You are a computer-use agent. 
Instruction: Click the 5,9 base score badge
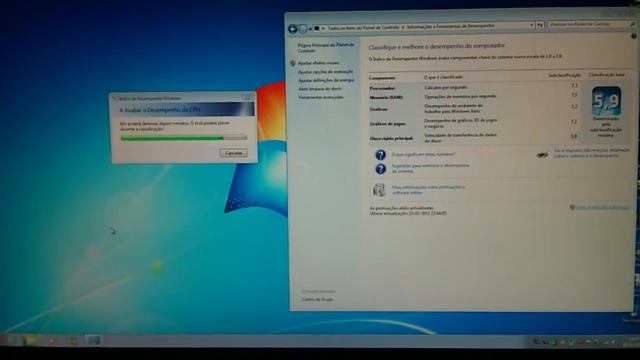pyautogui.click(x=606, y=101)
